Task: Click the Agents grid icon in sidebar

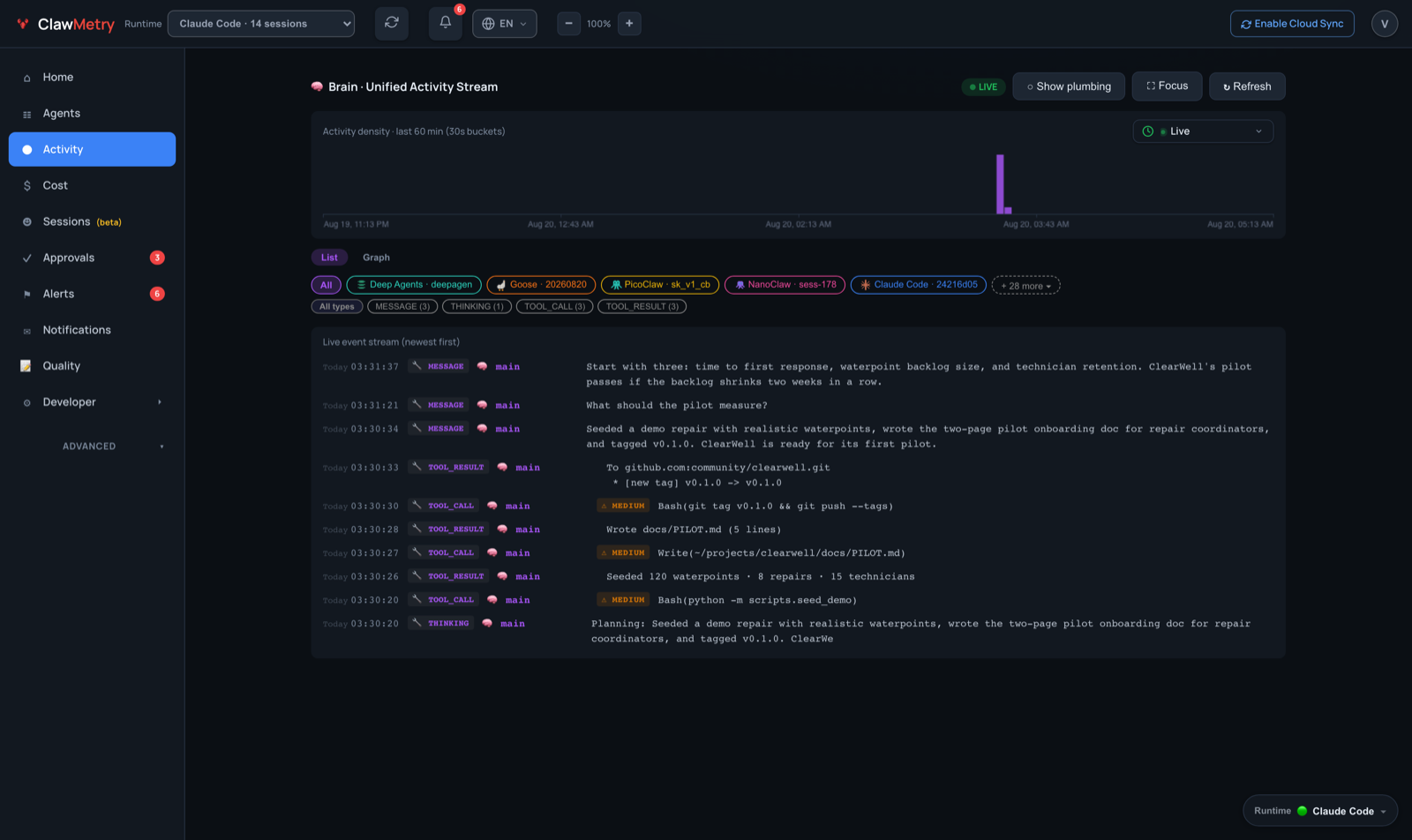Action: [x=26, y=114]
